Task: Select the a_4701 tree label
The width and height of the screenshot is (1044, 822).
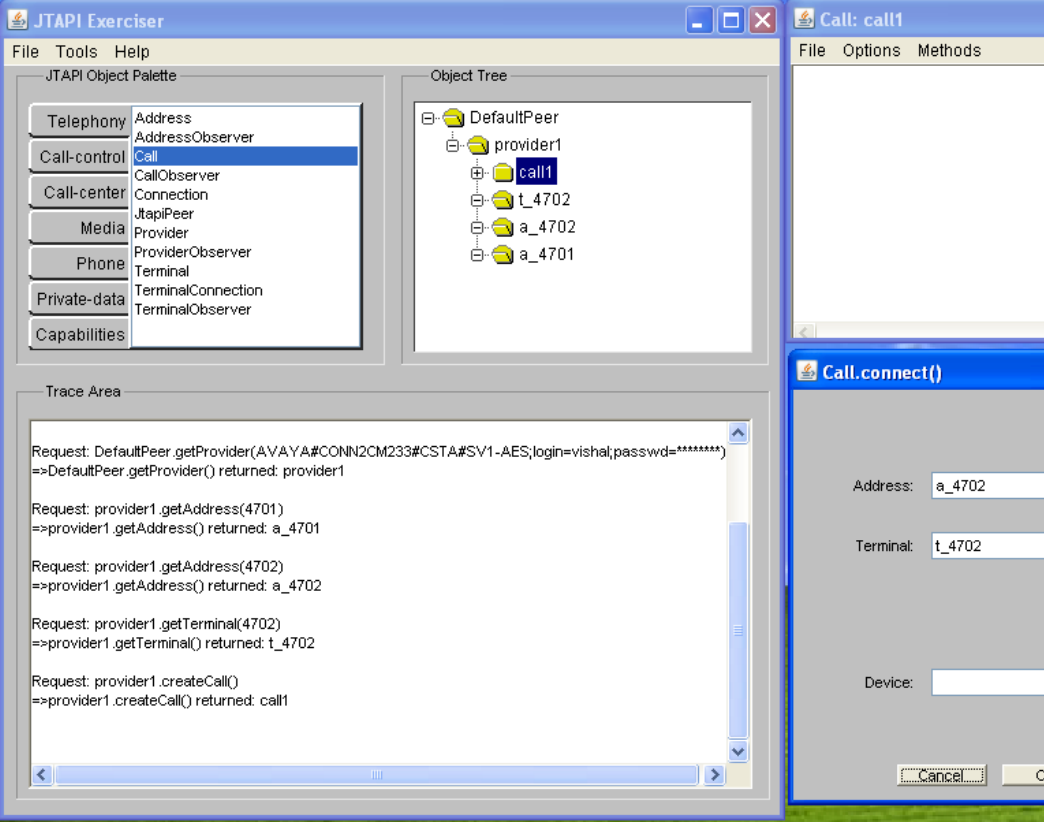Action: pyautogui.click(x=547, y=254)
